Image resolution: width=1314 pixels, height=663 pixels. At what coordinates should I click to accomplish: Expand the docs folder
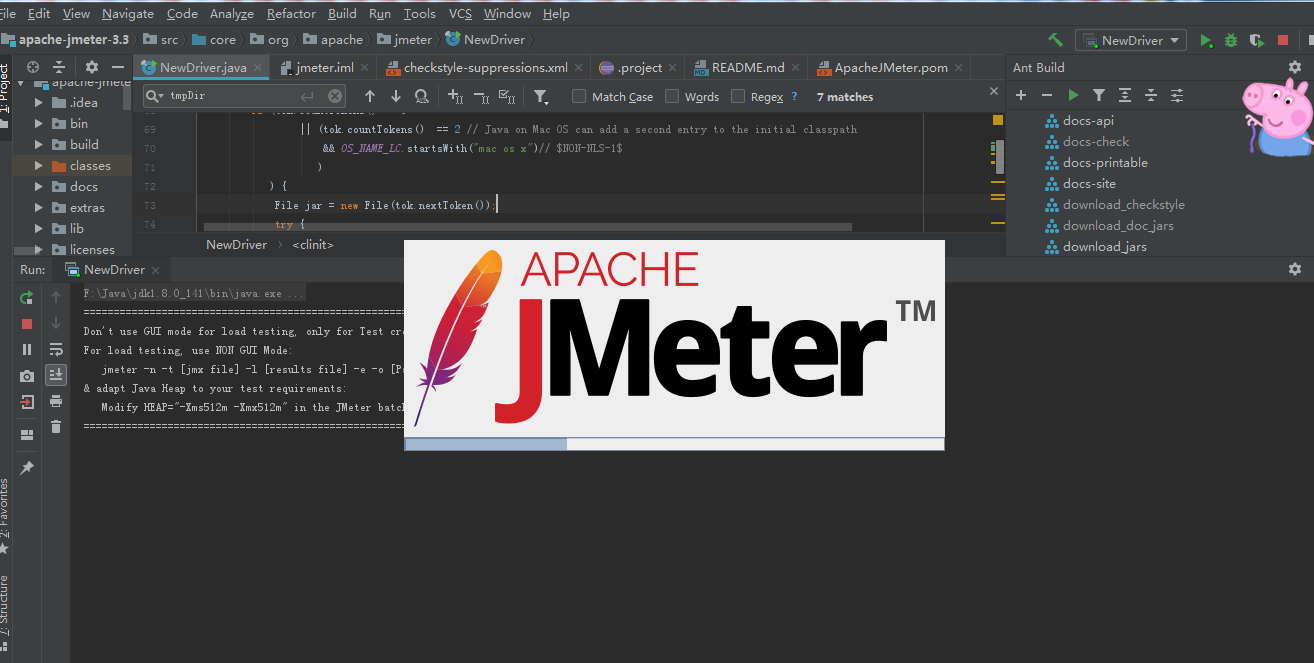tap(39, 186)
